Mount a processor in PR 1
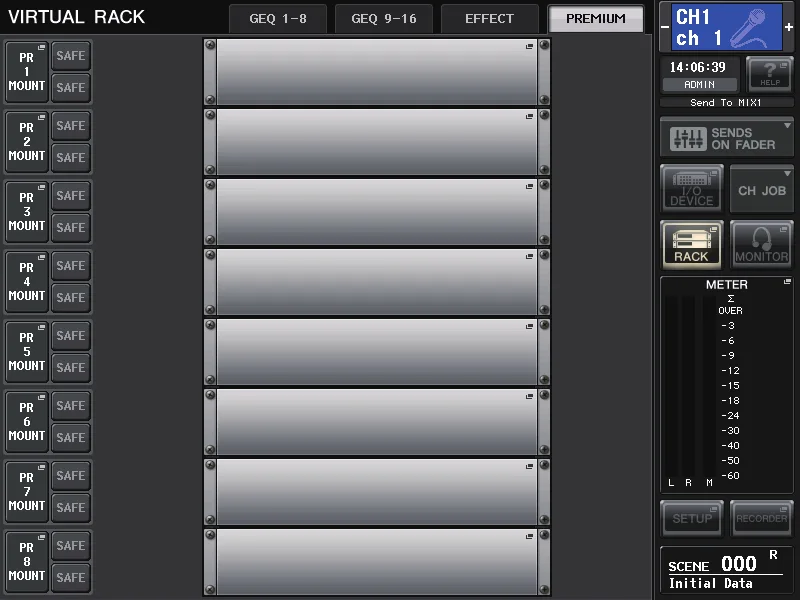This screenshot has width=800, height=600. (x=27, y=71)
